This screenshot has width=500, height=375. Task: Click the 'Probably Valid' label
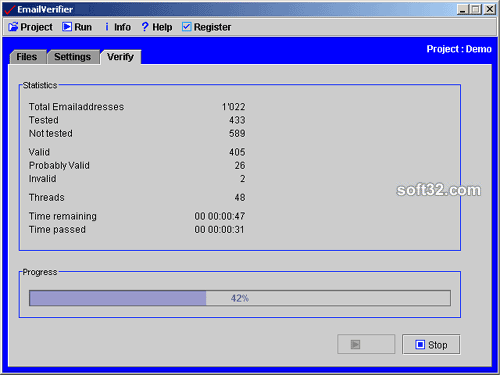point(59,165)
